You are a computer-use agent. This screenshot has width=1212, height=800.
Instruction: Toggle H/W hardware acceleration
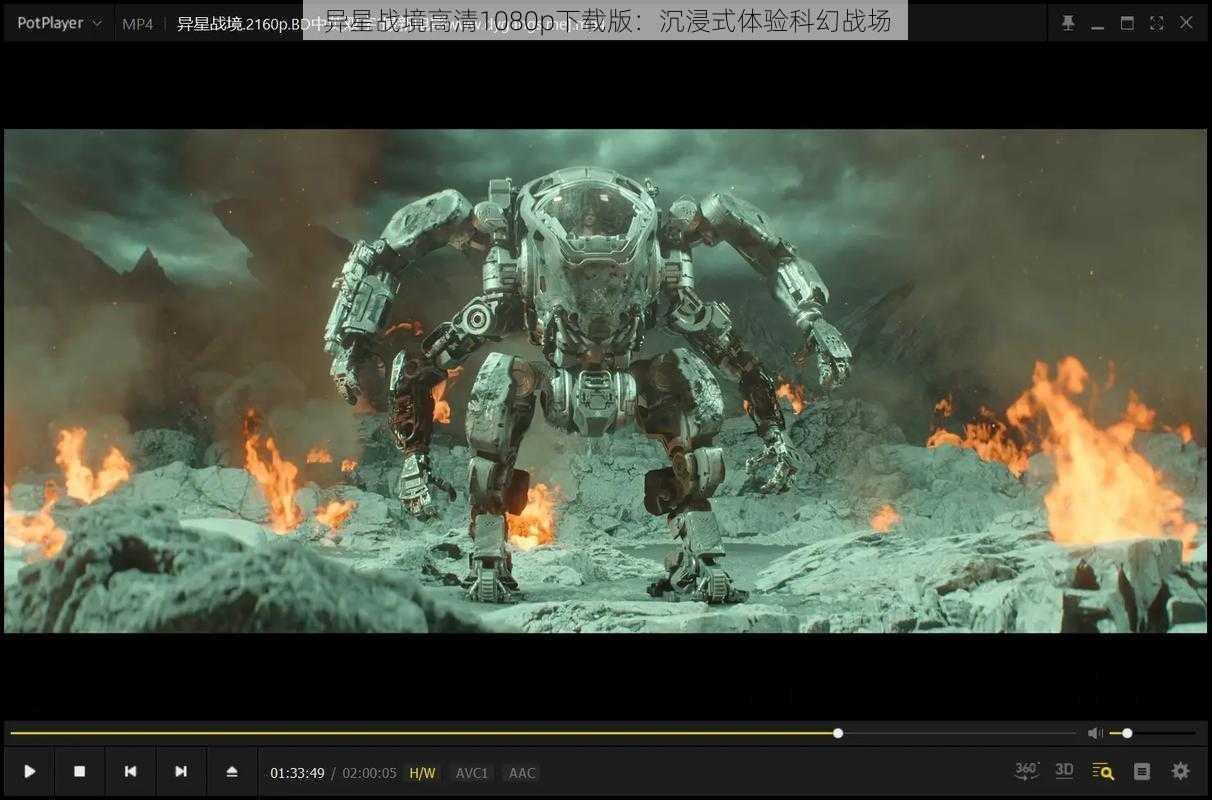pyautogui.click(x=422, y=773)
